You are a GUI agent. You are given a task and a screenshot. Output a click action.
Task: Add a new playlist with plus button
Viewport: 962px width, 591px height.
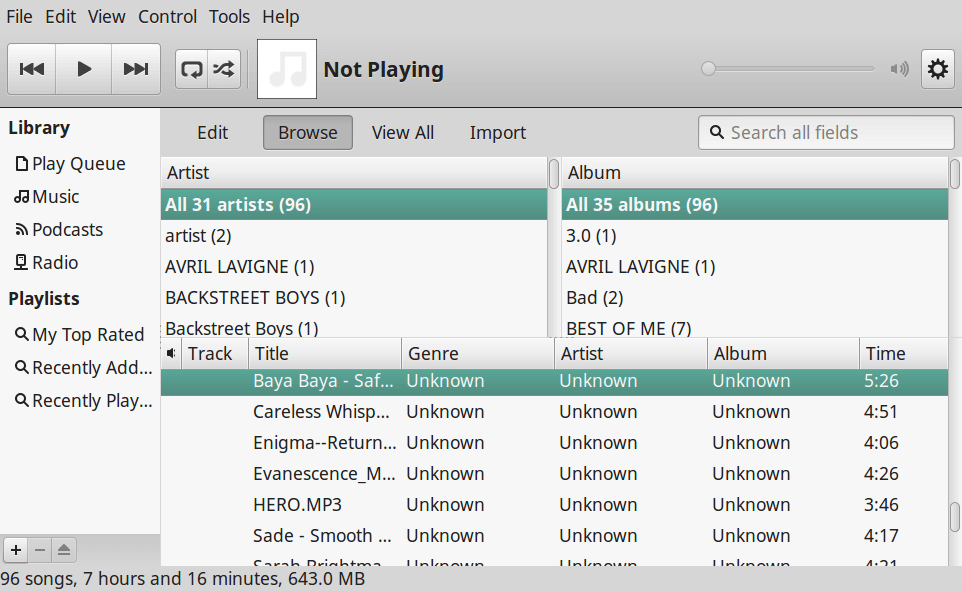[16, 549]
